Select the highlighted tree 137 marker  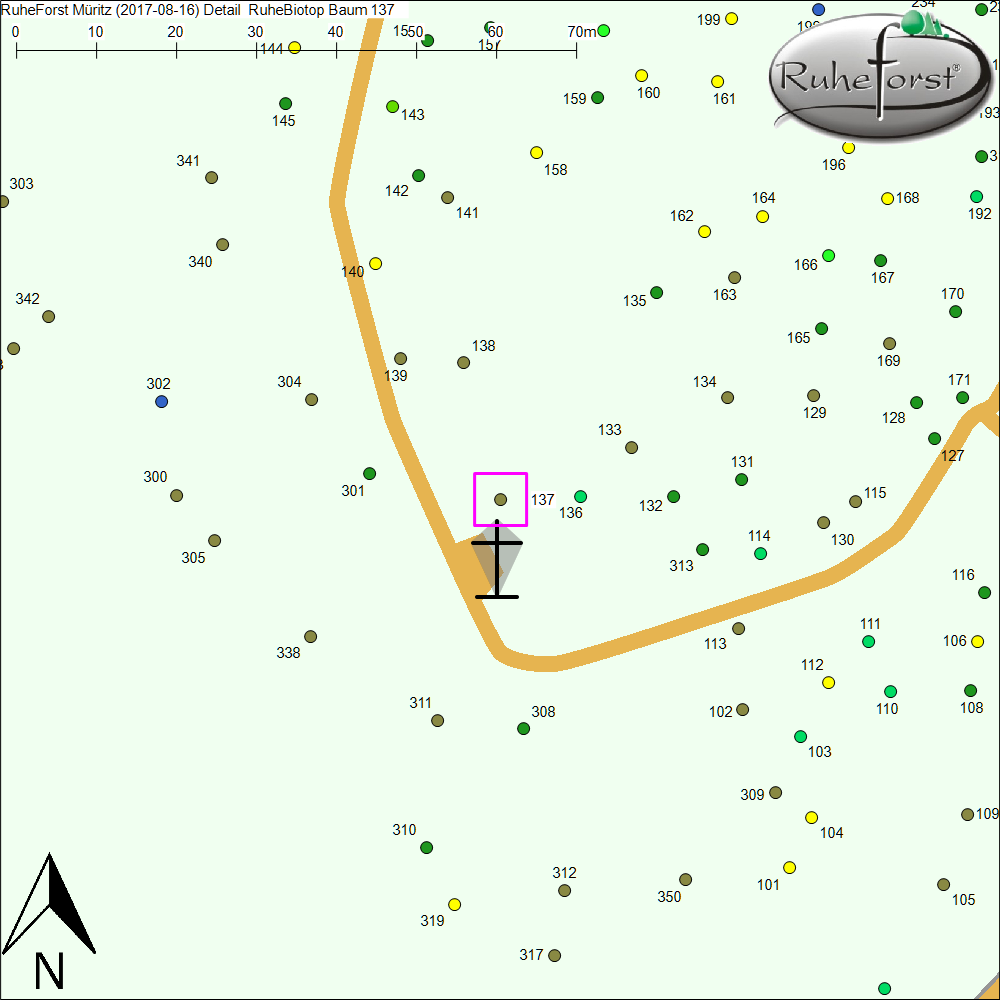tap(501, 499)
